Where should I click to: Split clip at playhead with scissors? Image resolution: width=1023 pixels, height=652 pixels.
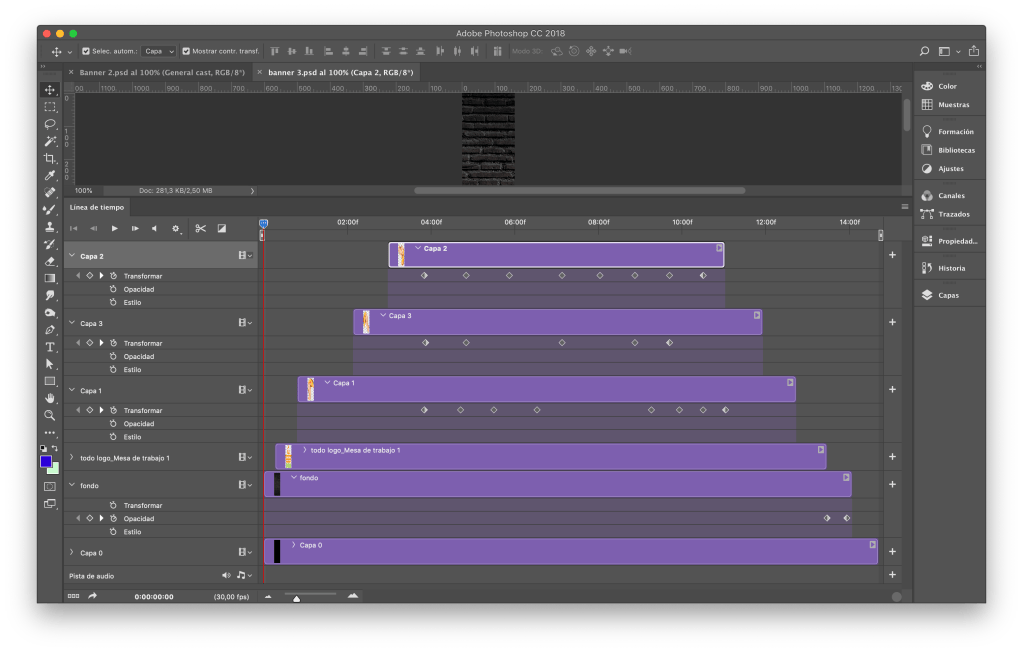tap(200, 228)
